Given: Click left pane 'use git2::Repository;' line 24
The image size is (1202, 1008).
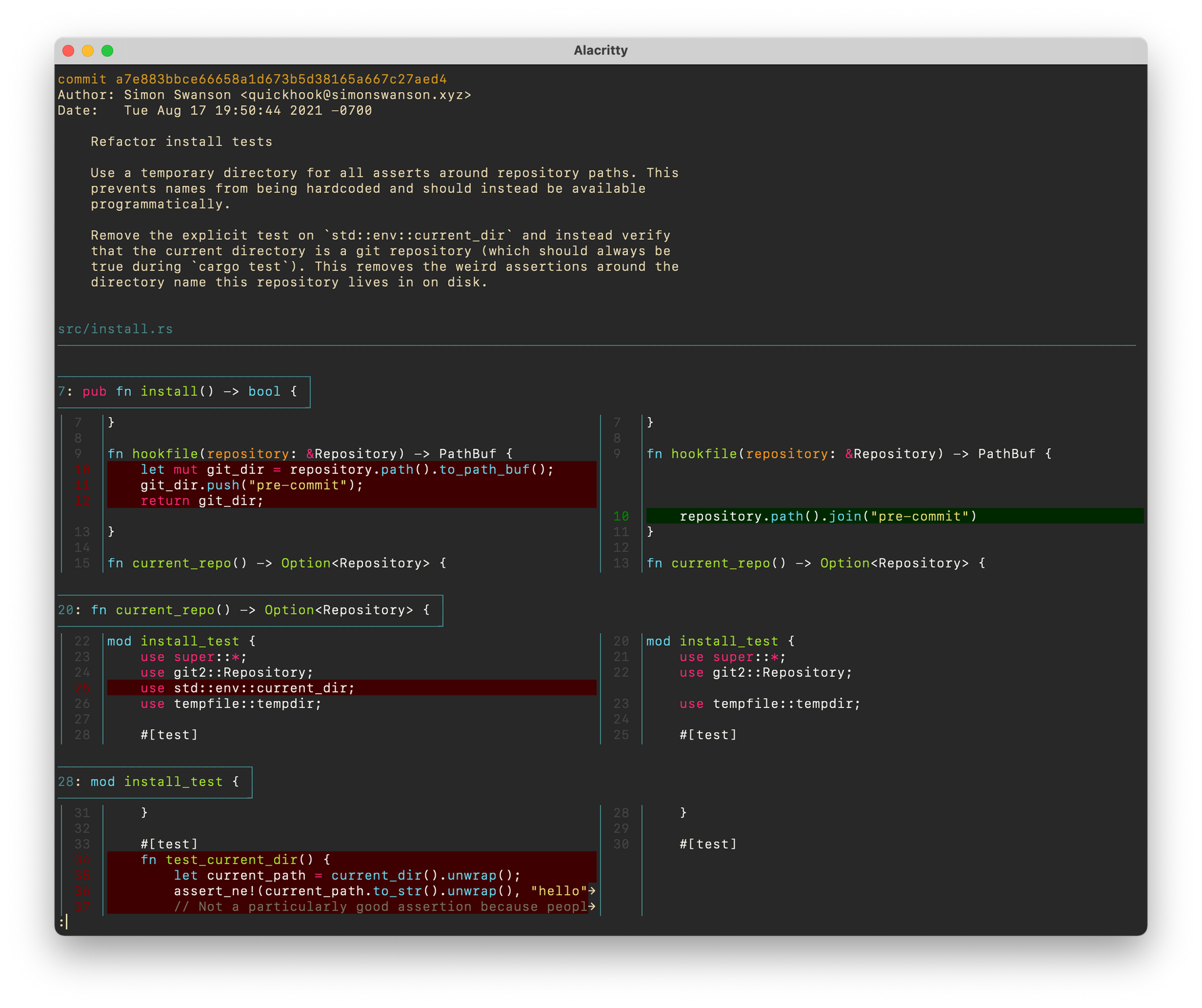Looking at the screenshot, I should pyautogui.click(x=227, y=673).
